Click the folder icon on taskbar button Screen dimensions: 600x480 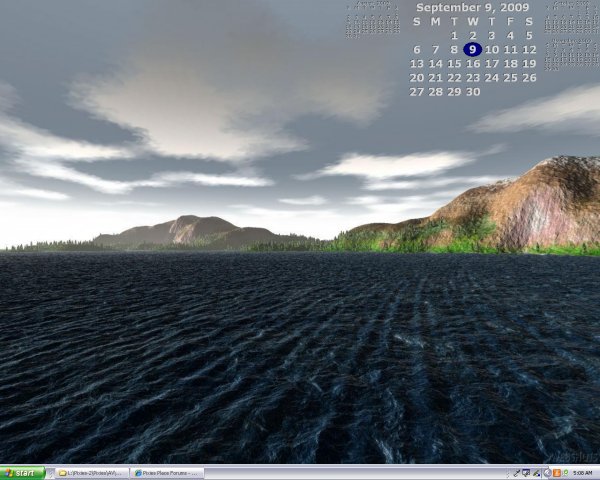pyautogui.click(x=62, y=473)
